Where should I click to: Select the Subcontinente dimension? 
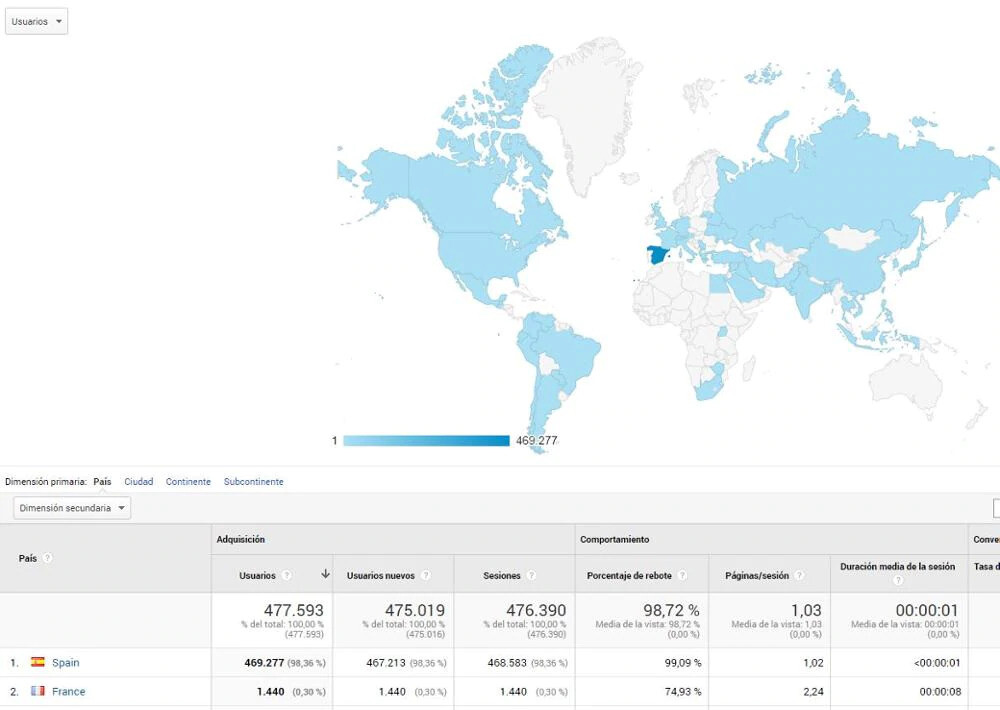pos(254,482)
